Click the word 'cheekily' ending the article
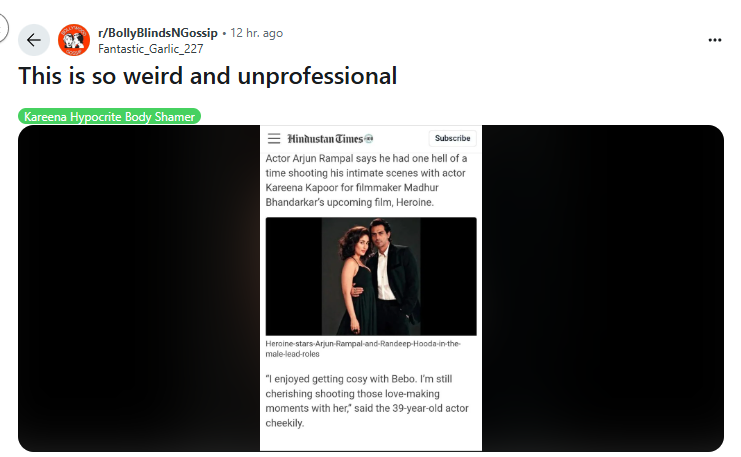Screen dimensions: 741x457 [284, 423]
